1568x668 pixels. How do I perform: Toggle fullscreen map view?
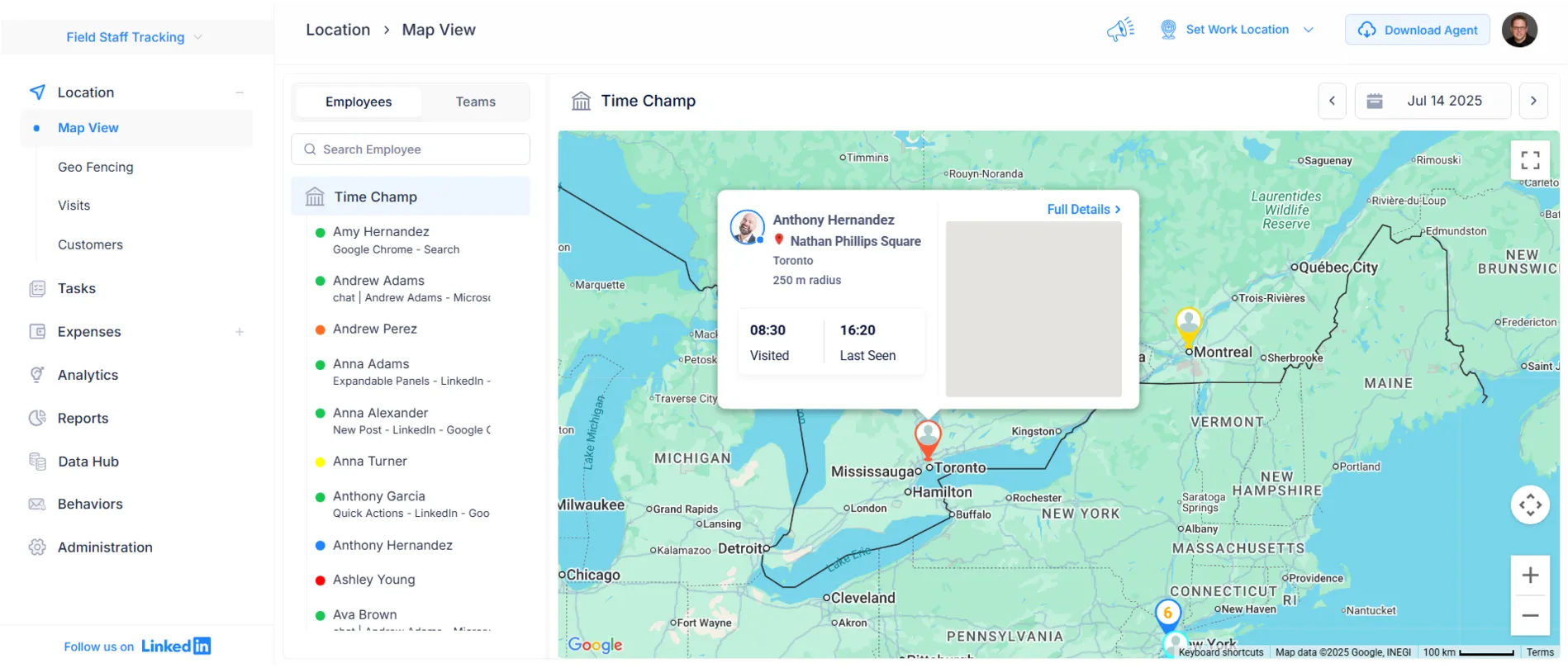pyautogui.click(x=1530, y=159)
